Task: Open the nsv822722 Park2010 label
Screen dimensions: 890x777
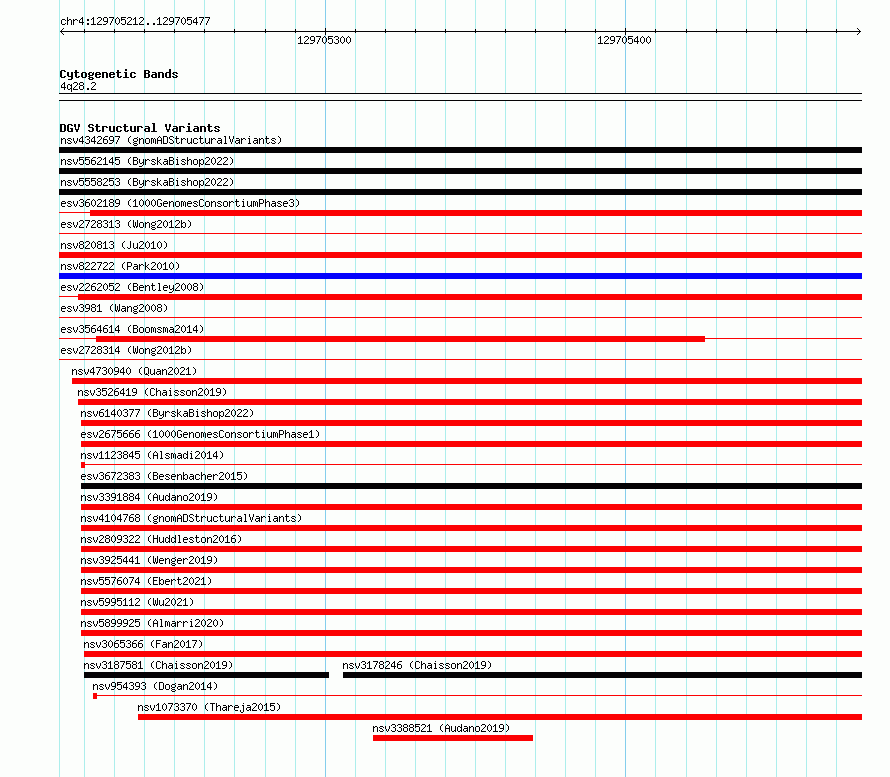Action: point(120,266)
